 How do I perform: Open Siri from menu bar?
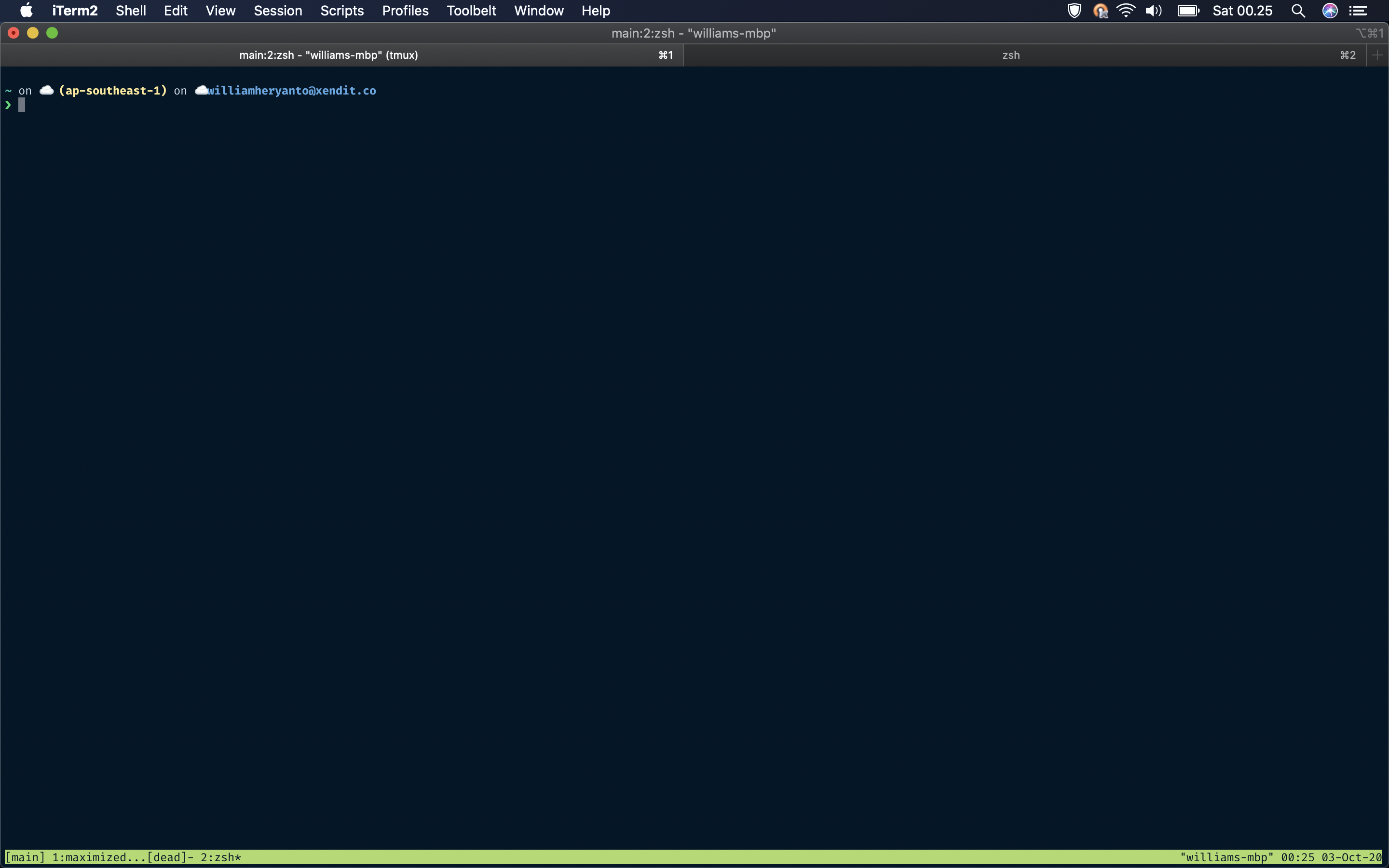(x=1330, y=10)
